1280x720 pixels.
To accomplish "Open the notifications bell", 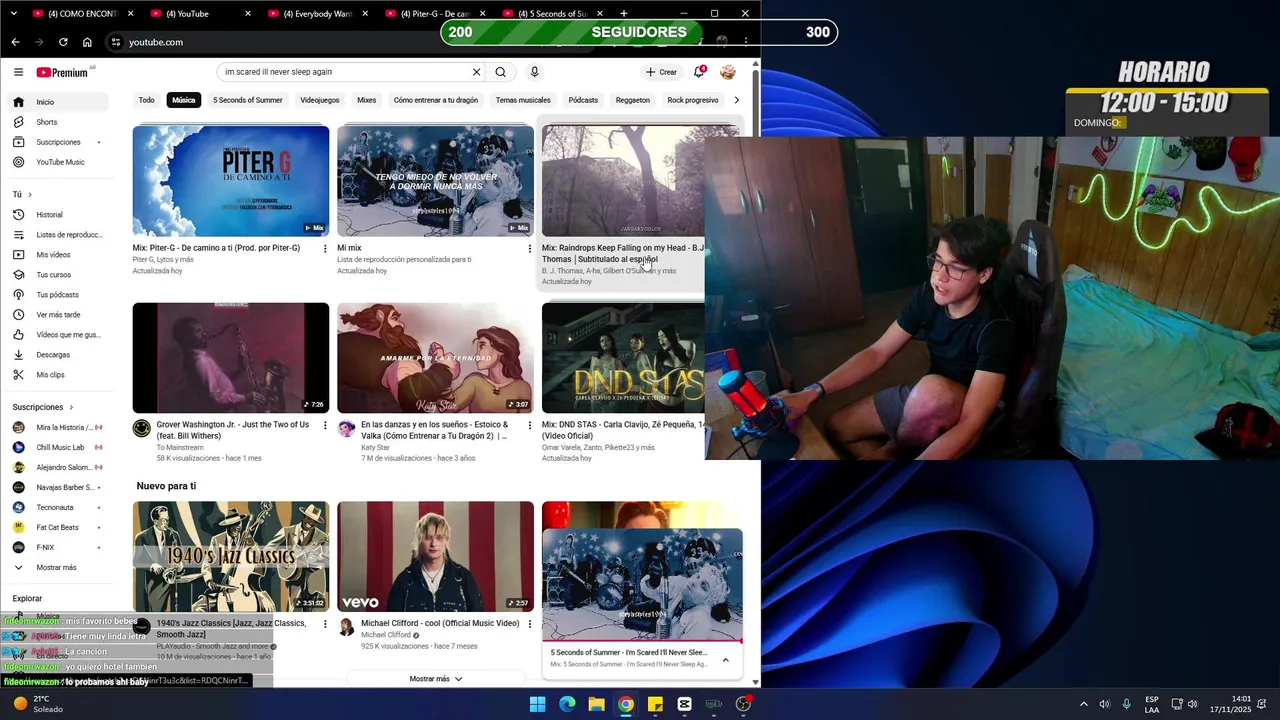I will [x=700, y=72].
